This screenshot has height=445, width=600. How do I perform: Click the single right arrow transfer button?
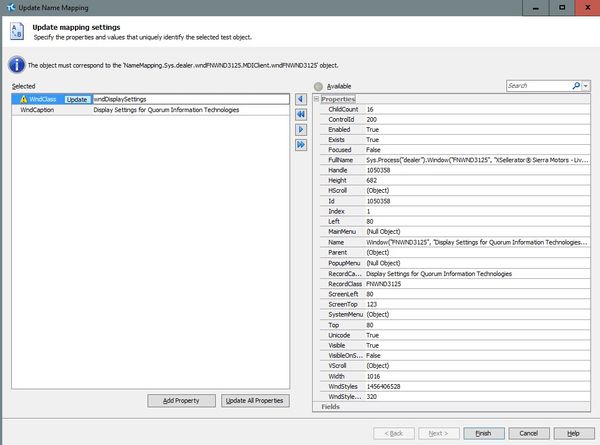tap(301, 130)
